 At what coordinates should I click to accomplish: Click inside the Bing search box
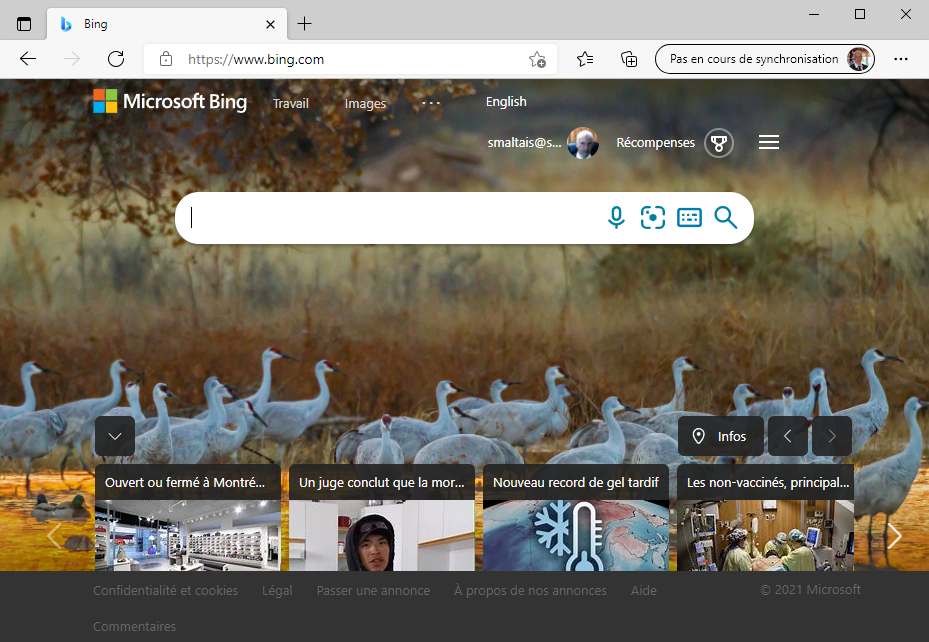(x=390, y=217)
